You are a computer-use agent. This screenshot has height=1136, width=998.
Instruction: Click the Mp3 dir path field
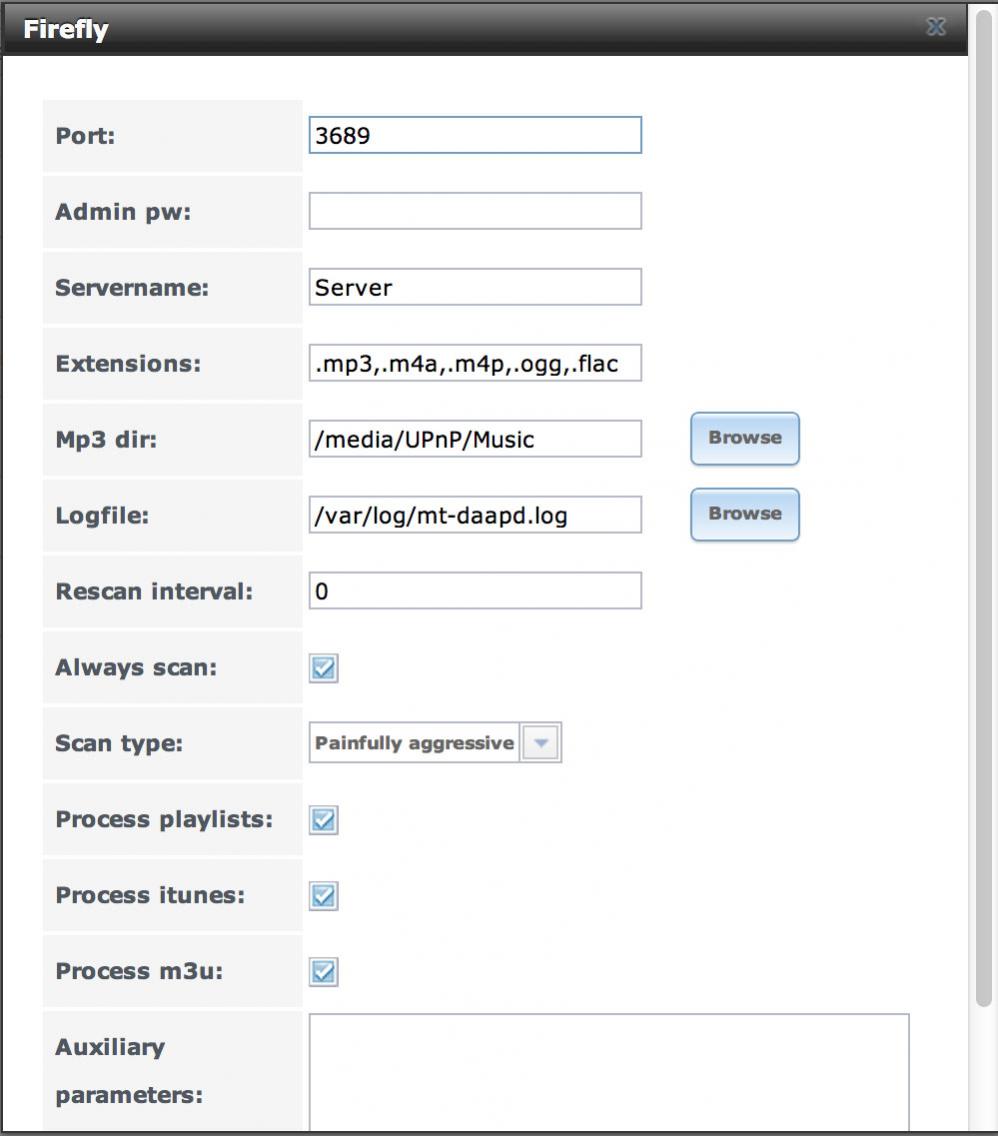click(475, 439)
